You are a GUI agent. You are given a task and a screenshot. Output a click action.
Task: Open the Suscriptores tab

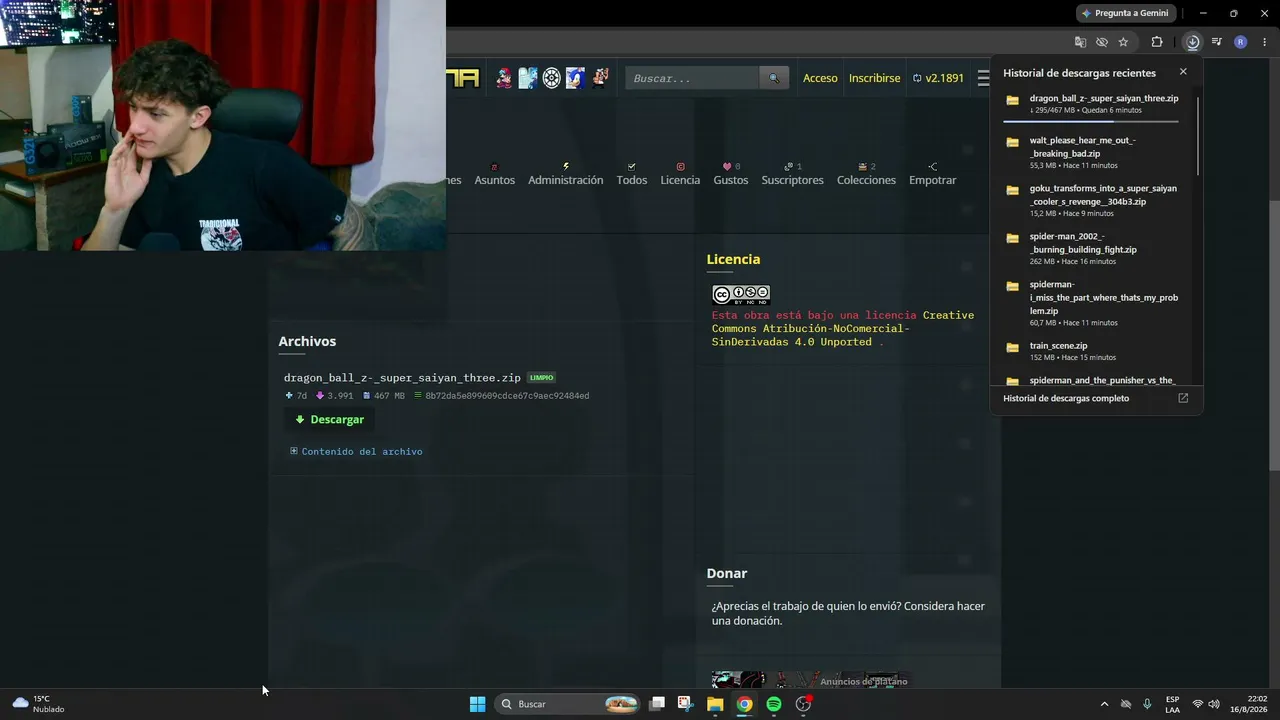pyautogui.click(x=793, y=174)
